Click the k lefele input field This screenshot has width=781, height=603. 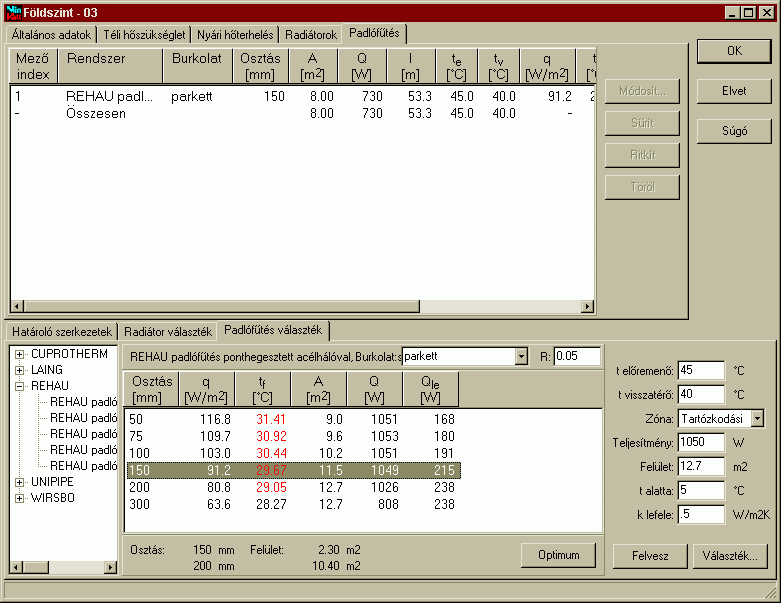tap(701, 514)
